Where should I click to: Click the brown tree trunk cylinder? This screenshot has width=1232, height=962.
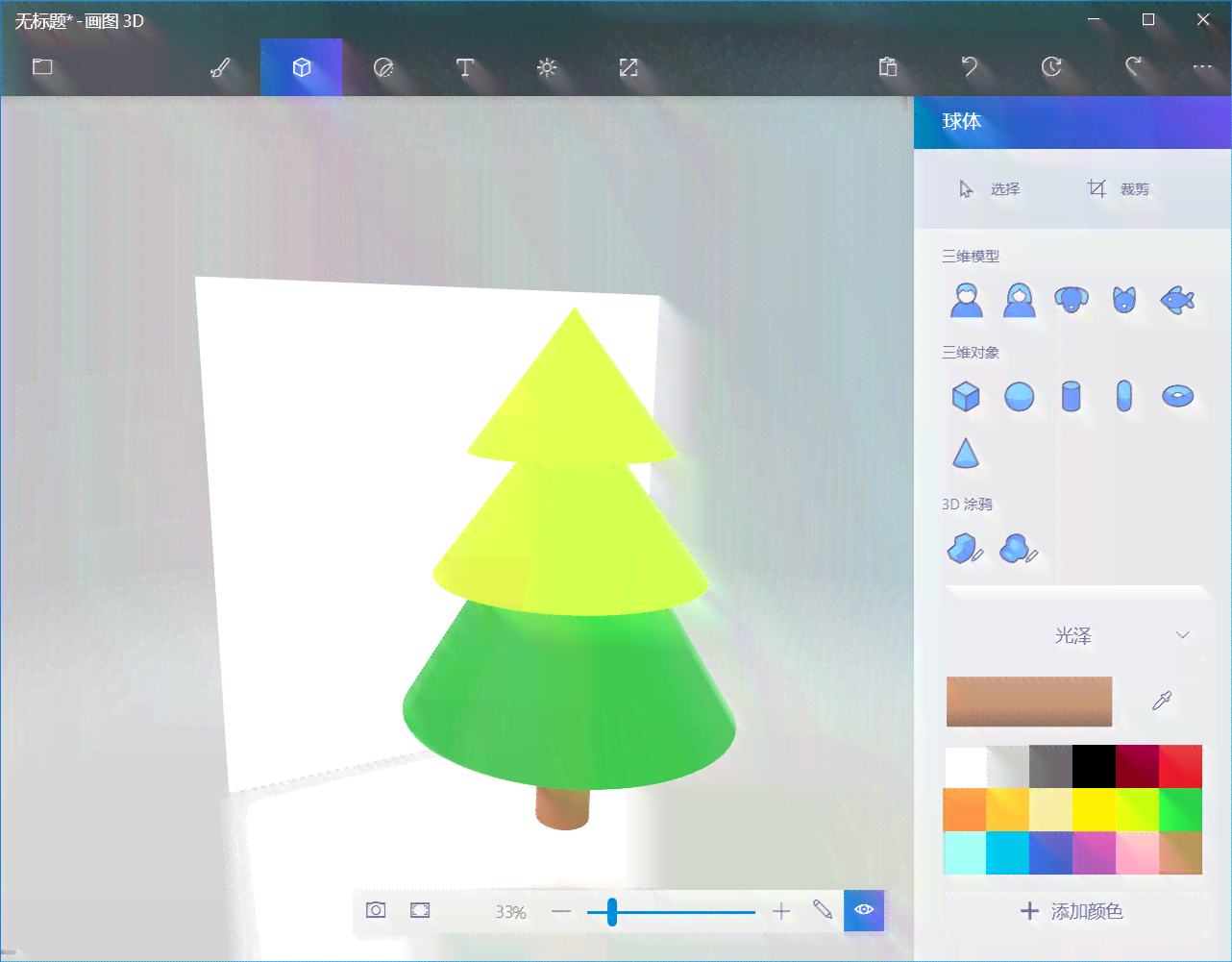click(562, 807)
